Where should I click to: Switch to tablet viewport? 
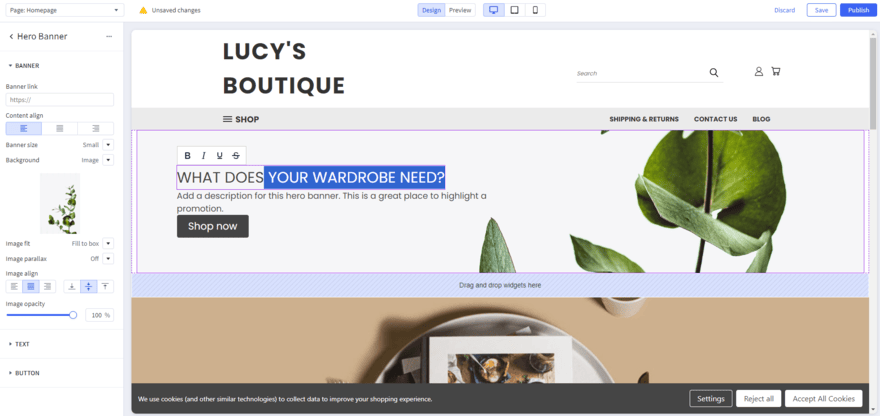coord(515,10)
